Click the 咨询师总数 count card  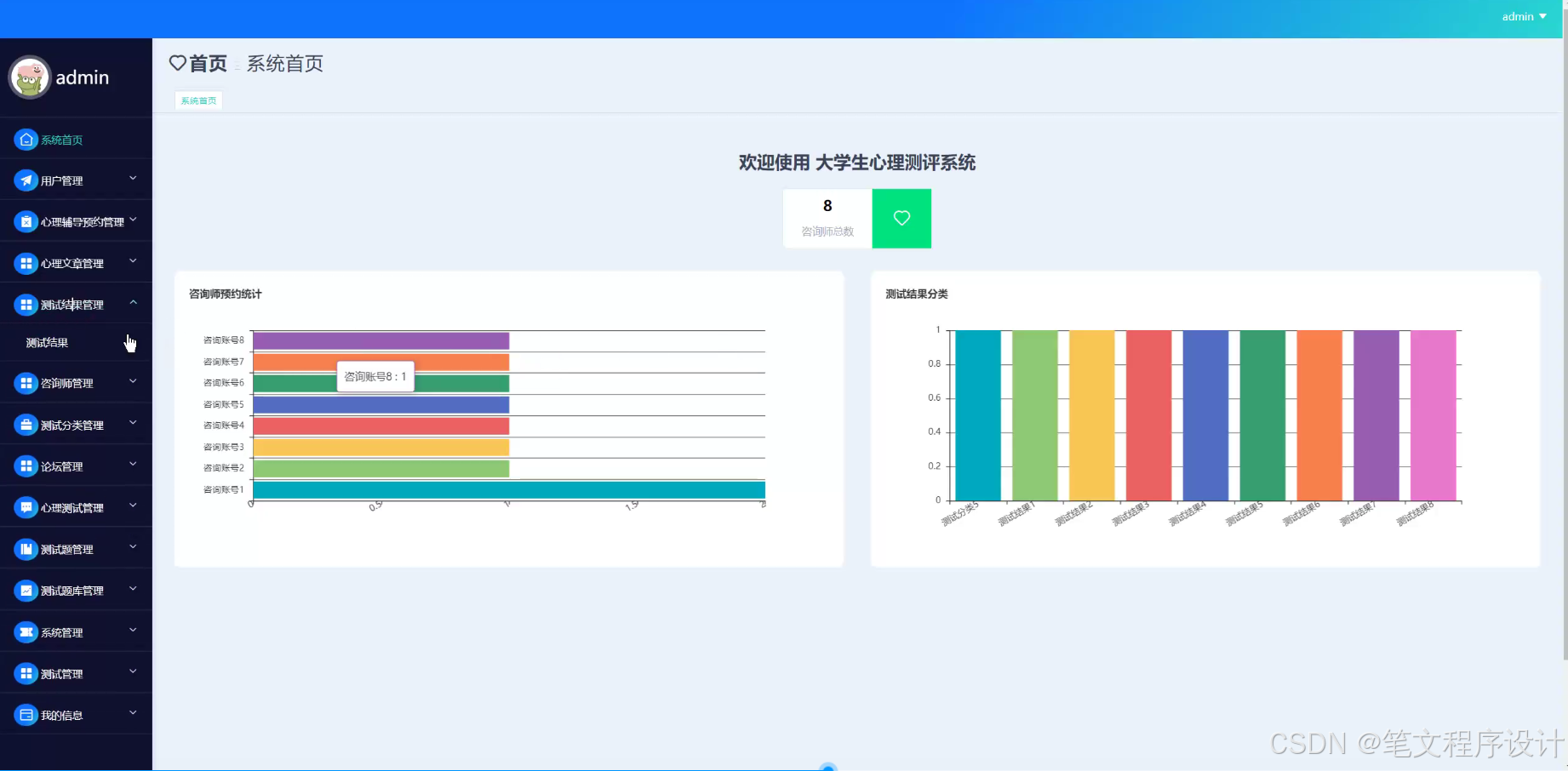click(x=827, y=219)
